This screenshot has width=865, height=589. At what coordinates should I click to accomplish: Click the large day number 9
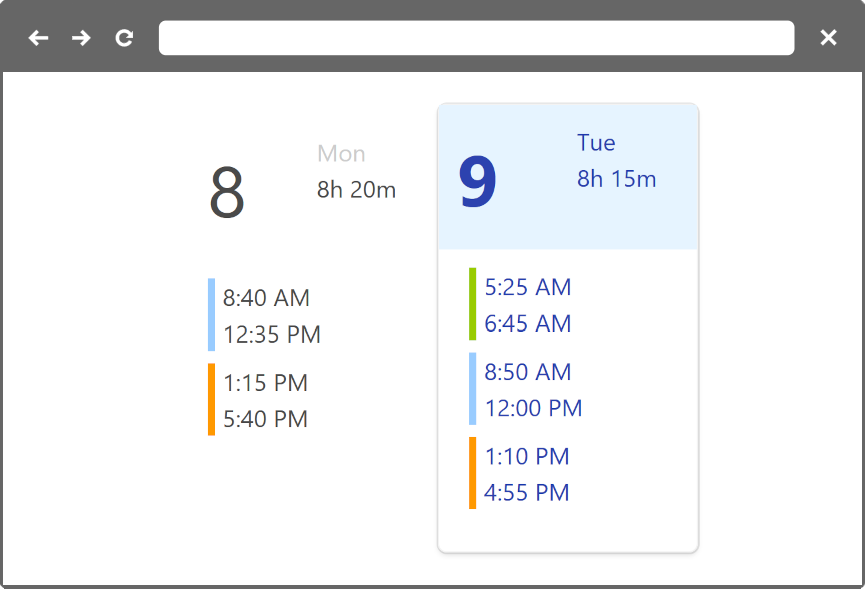[478, 181]
